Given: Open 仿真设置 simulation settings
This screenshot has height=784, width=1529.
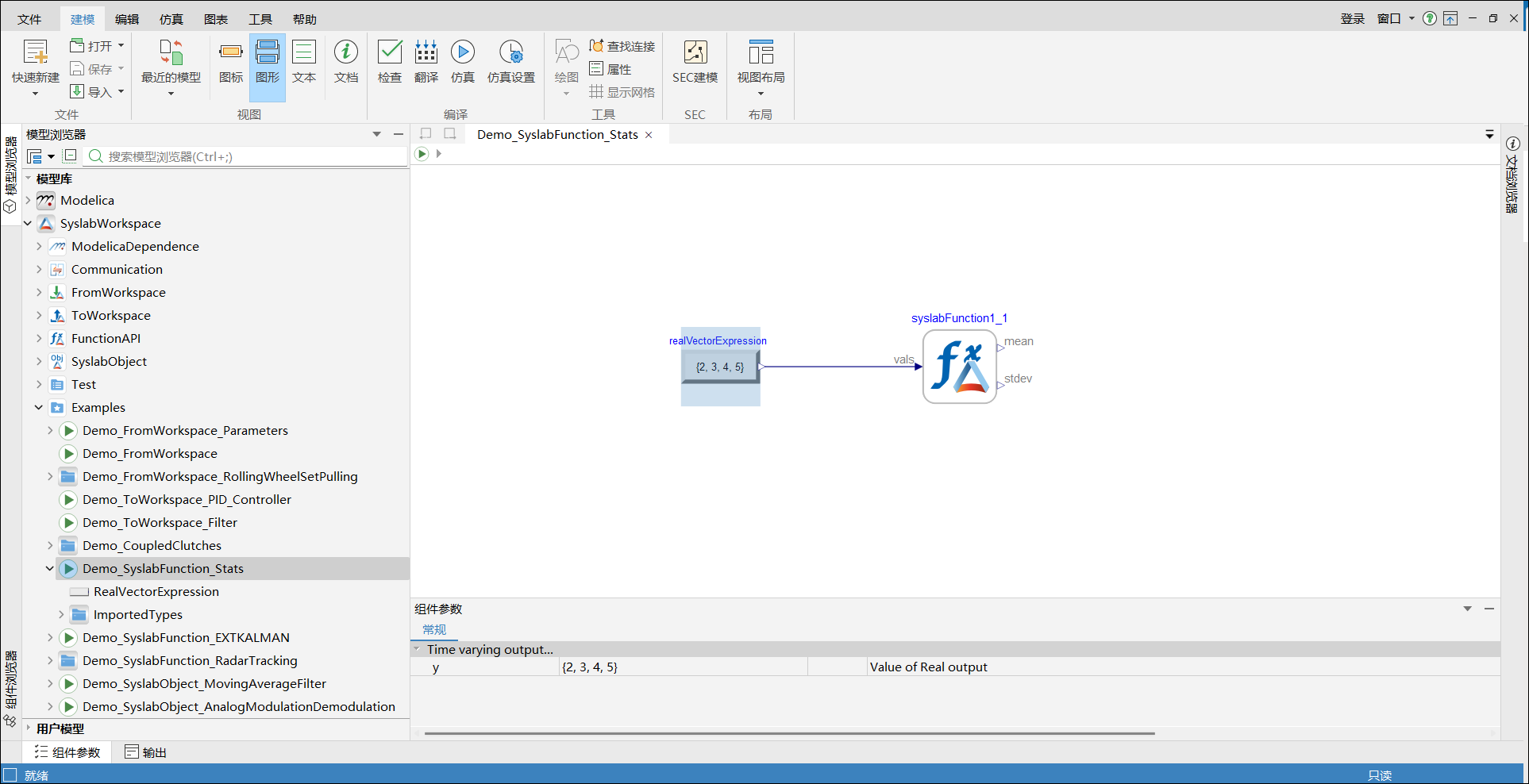Looking at the screenshot, I should [510, 61].
